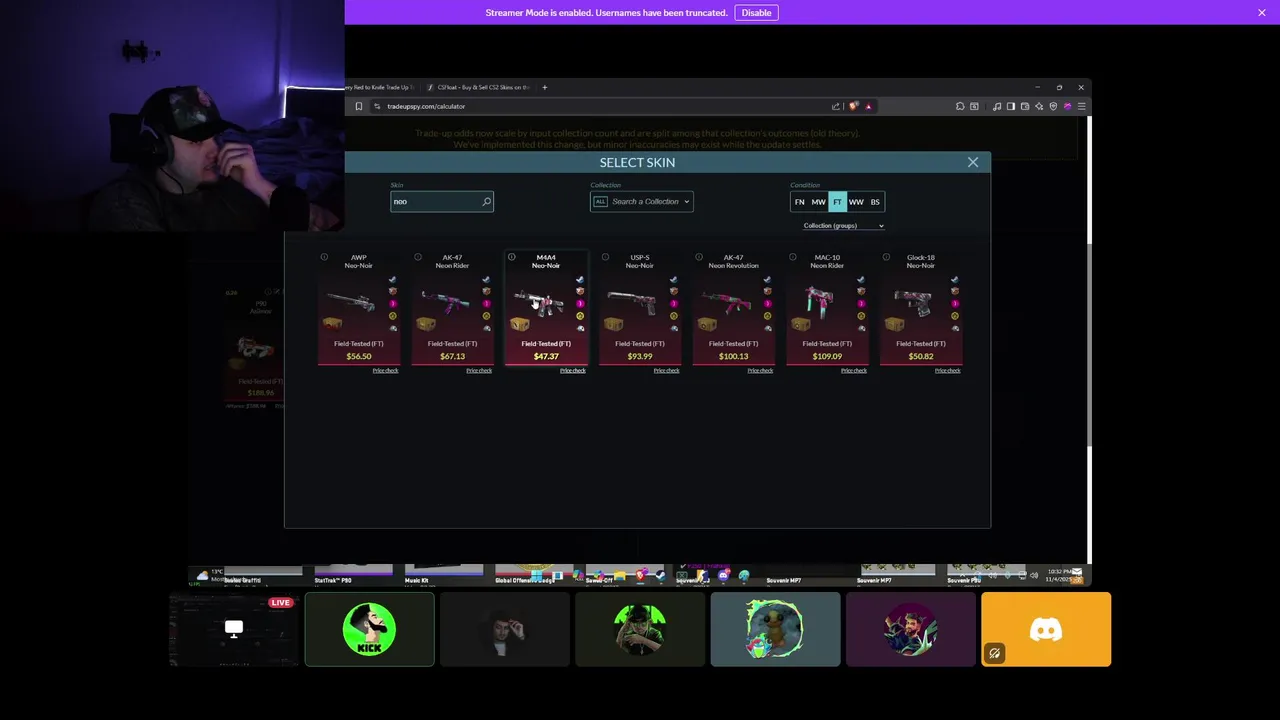The image size is (1280, 720).
Task: Click the bookmark icon left of the address bar
Action: 359,106
